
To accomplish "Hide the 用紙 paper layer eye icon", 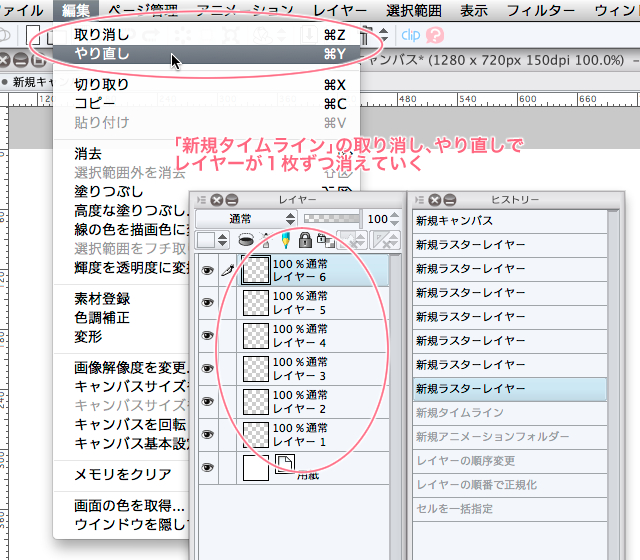I will tap(208, 468).
